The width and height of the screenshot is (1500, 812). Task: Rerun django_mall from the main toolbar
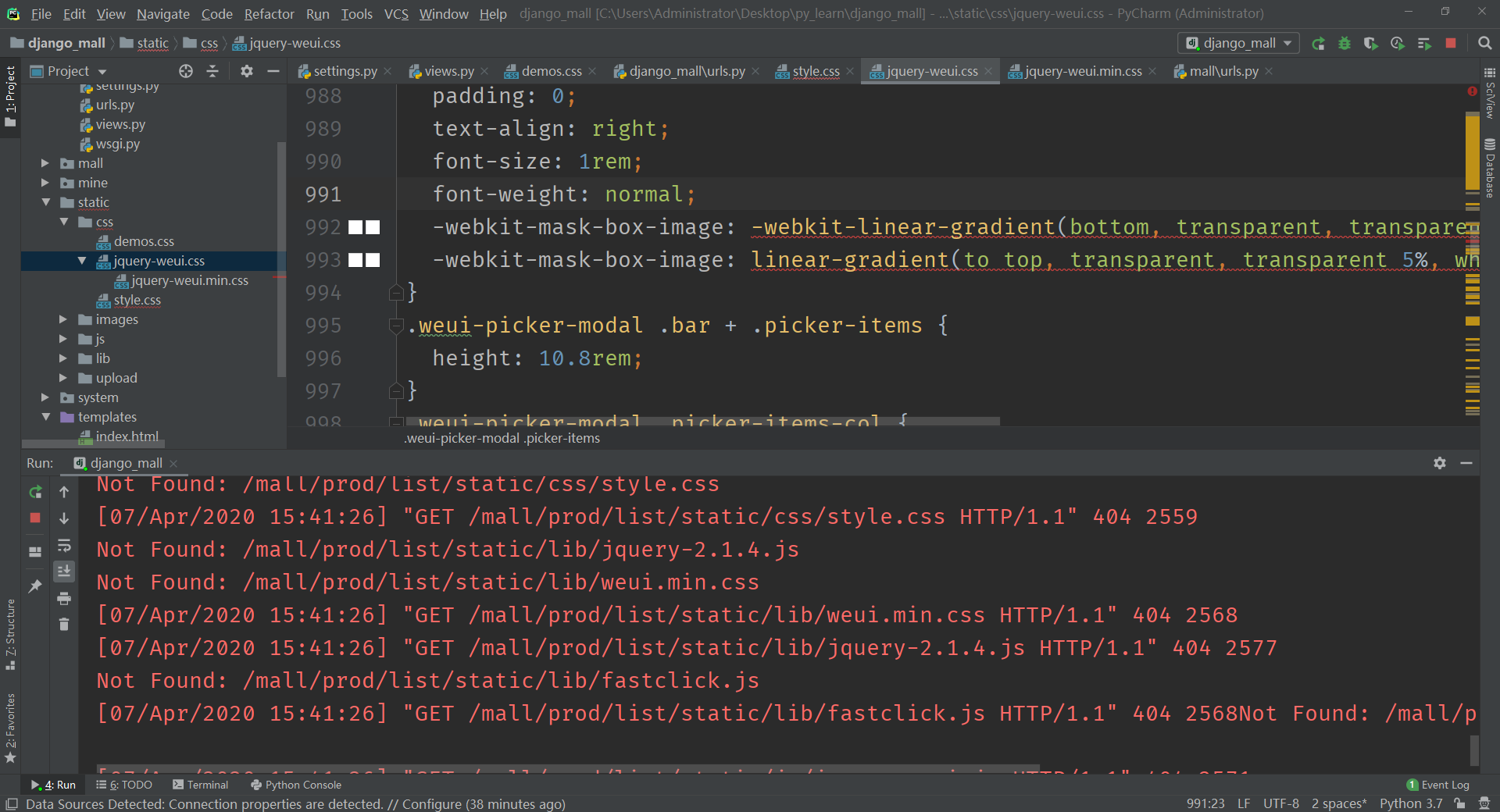tap(1318, 44)
